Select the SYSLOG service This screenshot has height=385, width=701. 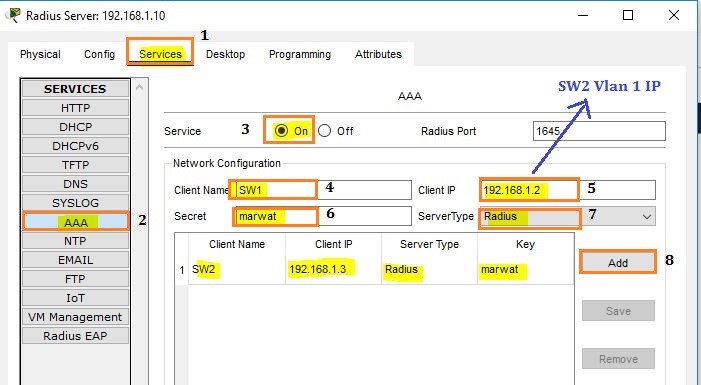75,203
